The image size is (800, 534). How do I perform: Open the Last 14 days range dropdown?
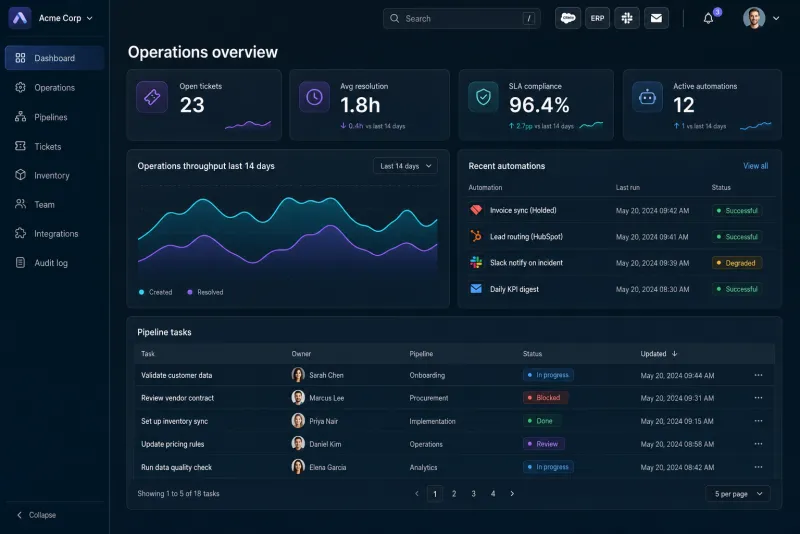click(x=405, y=166)
